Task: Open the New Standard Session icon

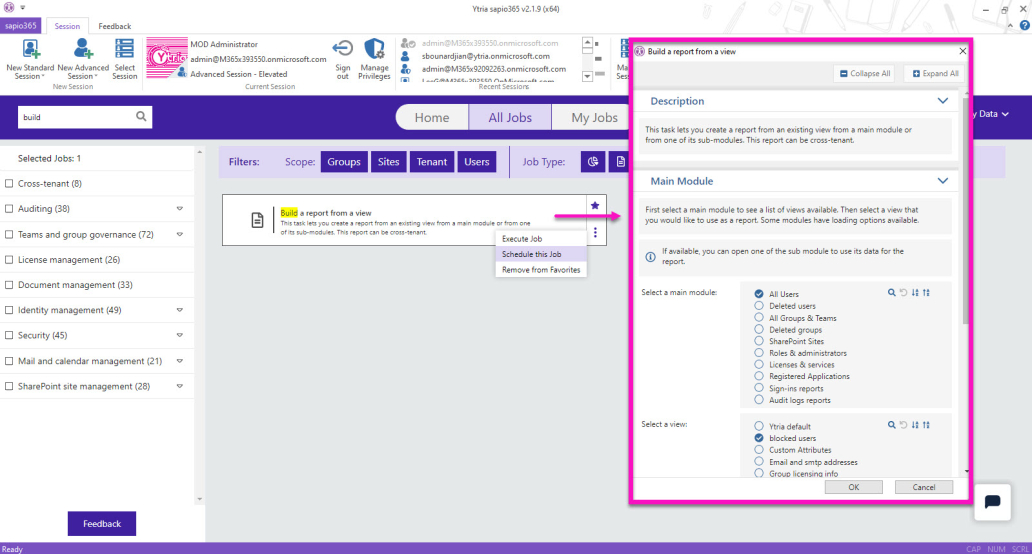Action: click(x=30, y=49)
